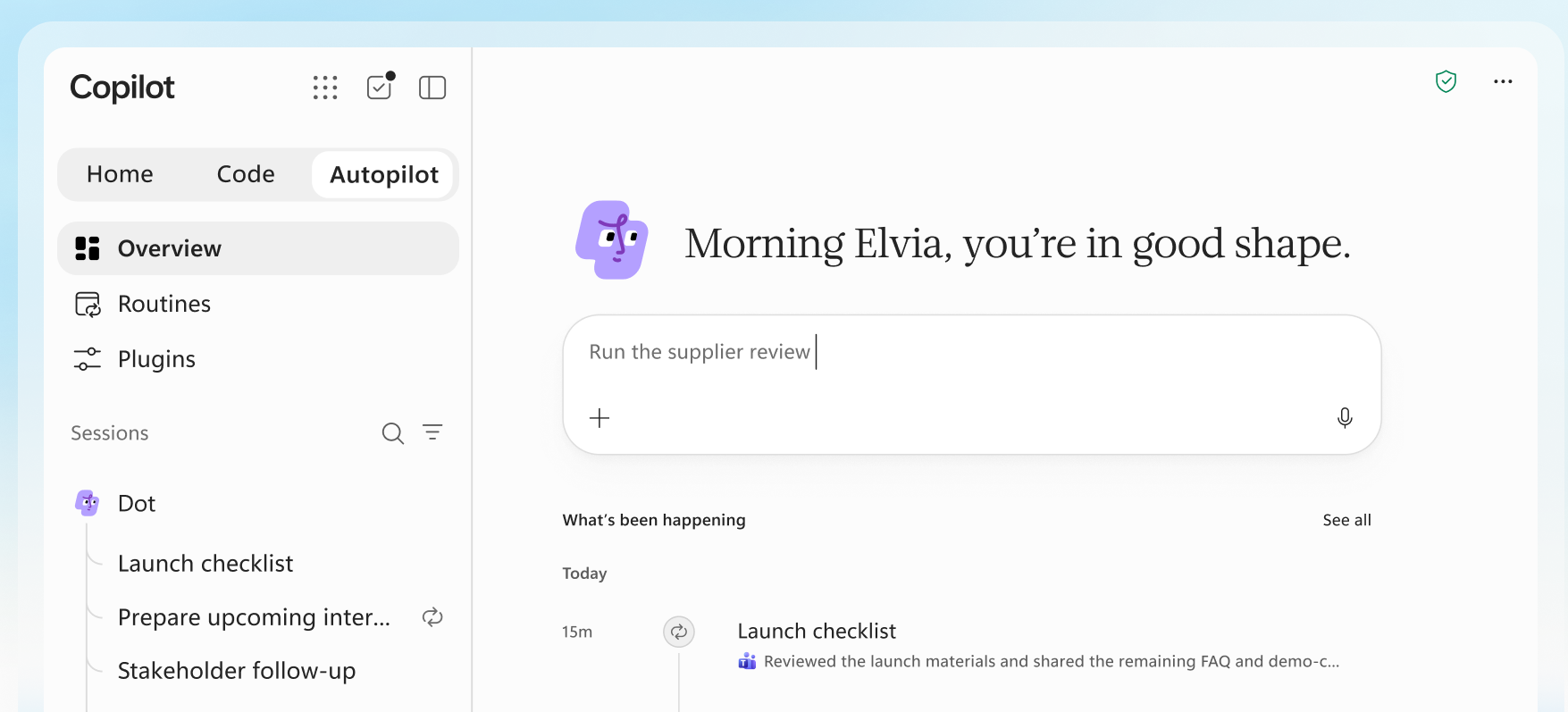Screen dimensions: 1568x712
Task: Open the tasks checkmark icon with notification dot
Action: pos(381,87)
